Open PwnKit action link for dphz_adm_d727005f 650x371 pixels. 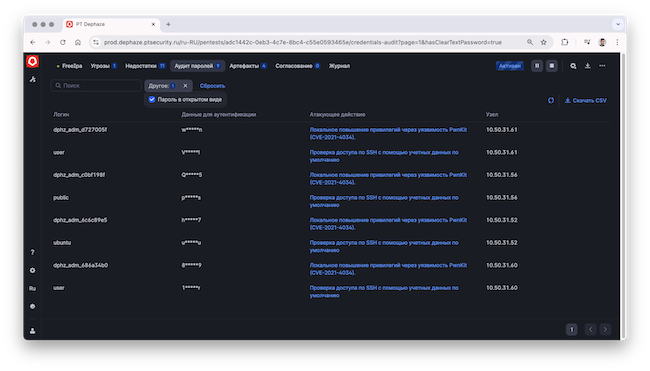[388, 133]
